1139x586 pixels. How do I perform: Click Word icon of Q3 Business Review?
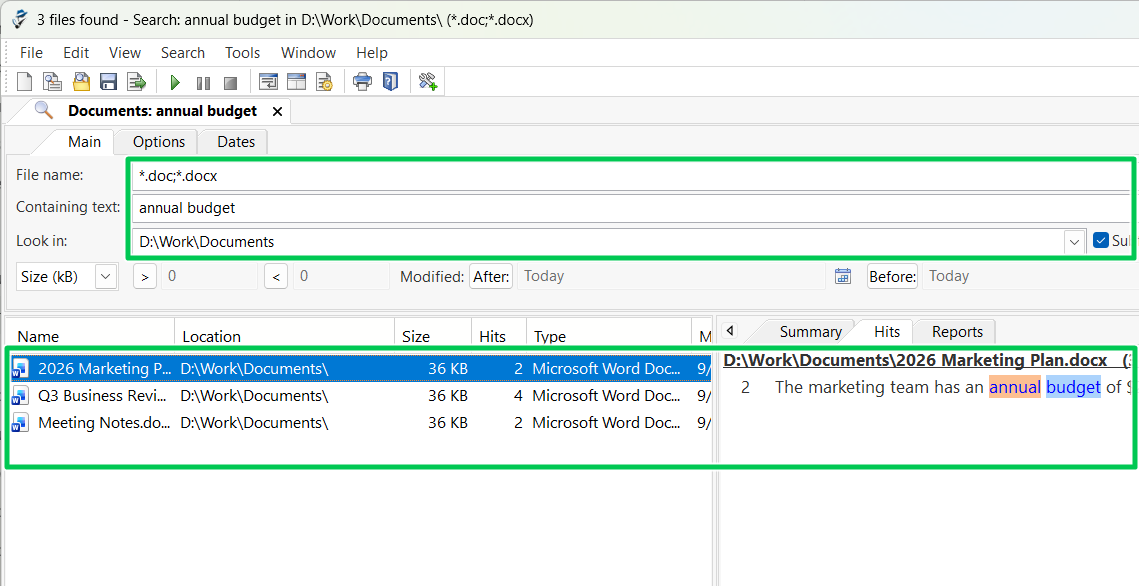[x=20, y=396]
